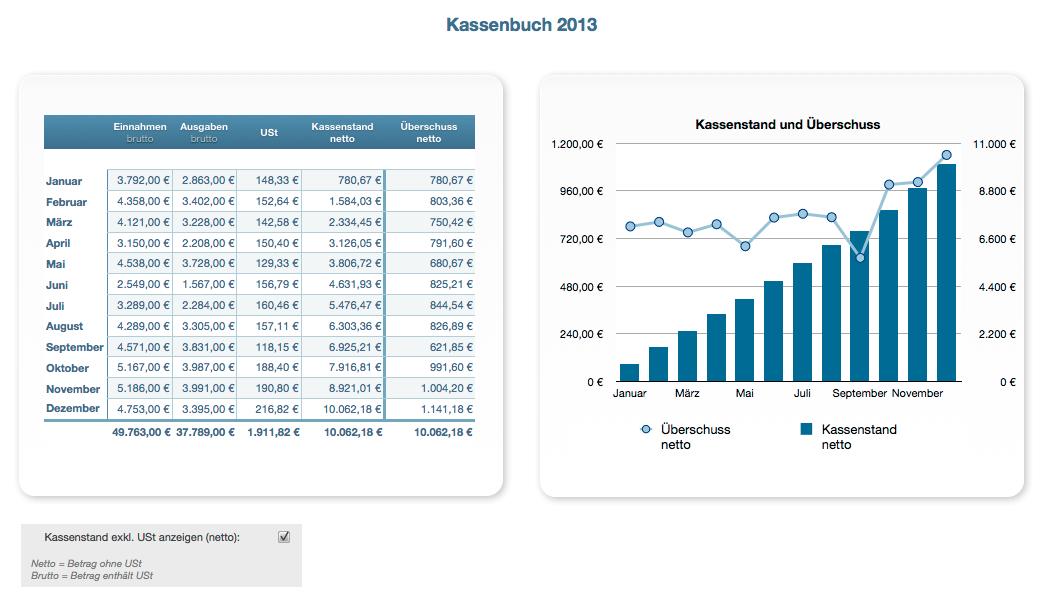Click the first small Januar bar
The height and width of the screenshot is (601, 1052).
628,372
